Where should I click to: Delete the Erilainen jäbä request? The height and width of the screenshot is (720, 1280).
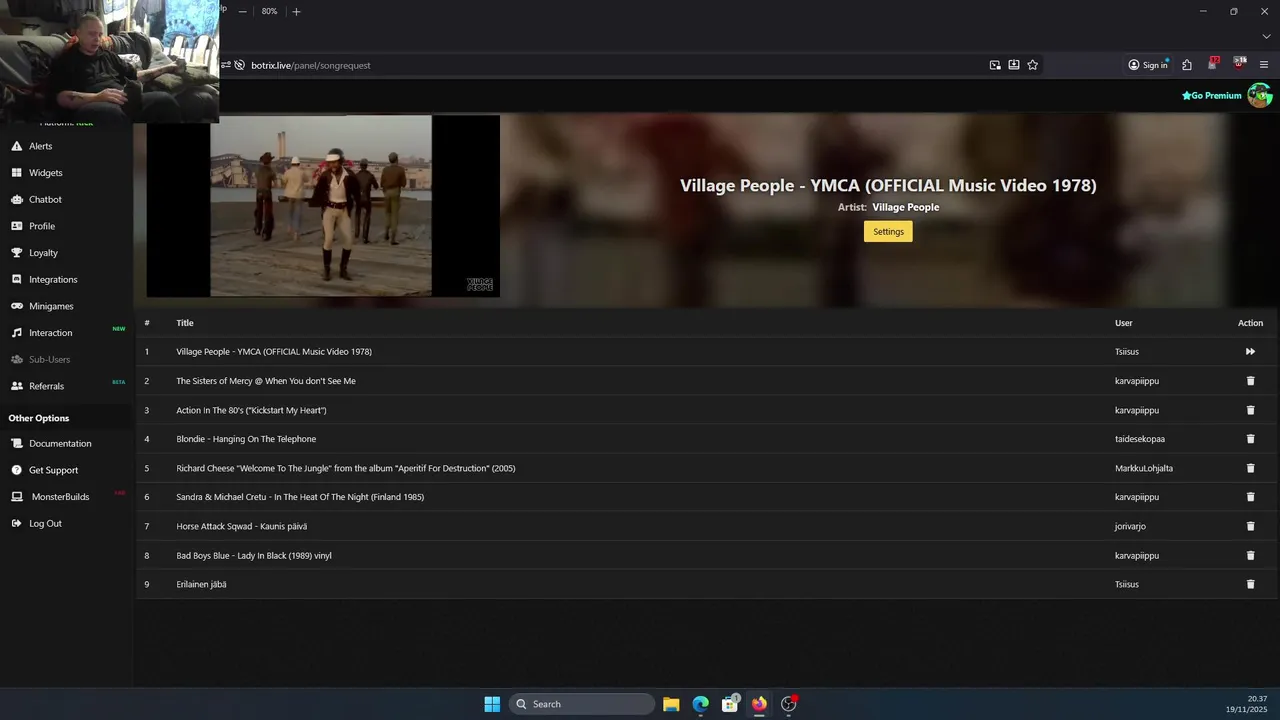(x=1250, y=584)
